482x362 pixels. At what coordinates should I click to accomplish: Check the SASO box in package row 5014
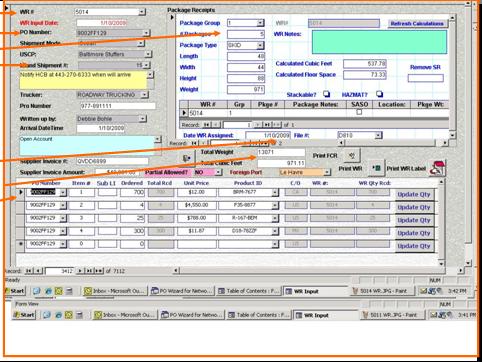(359, 112)
